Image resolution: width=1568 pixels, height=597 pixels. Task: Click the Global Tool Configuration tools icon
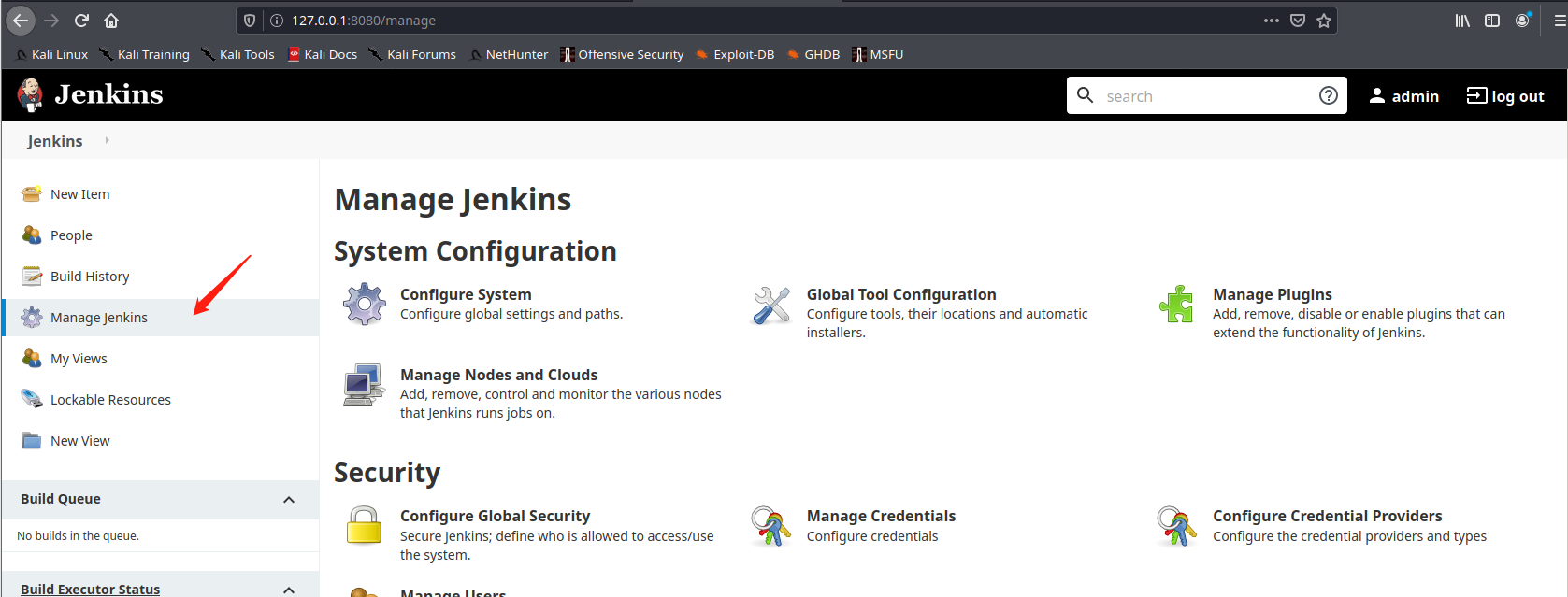771,306
